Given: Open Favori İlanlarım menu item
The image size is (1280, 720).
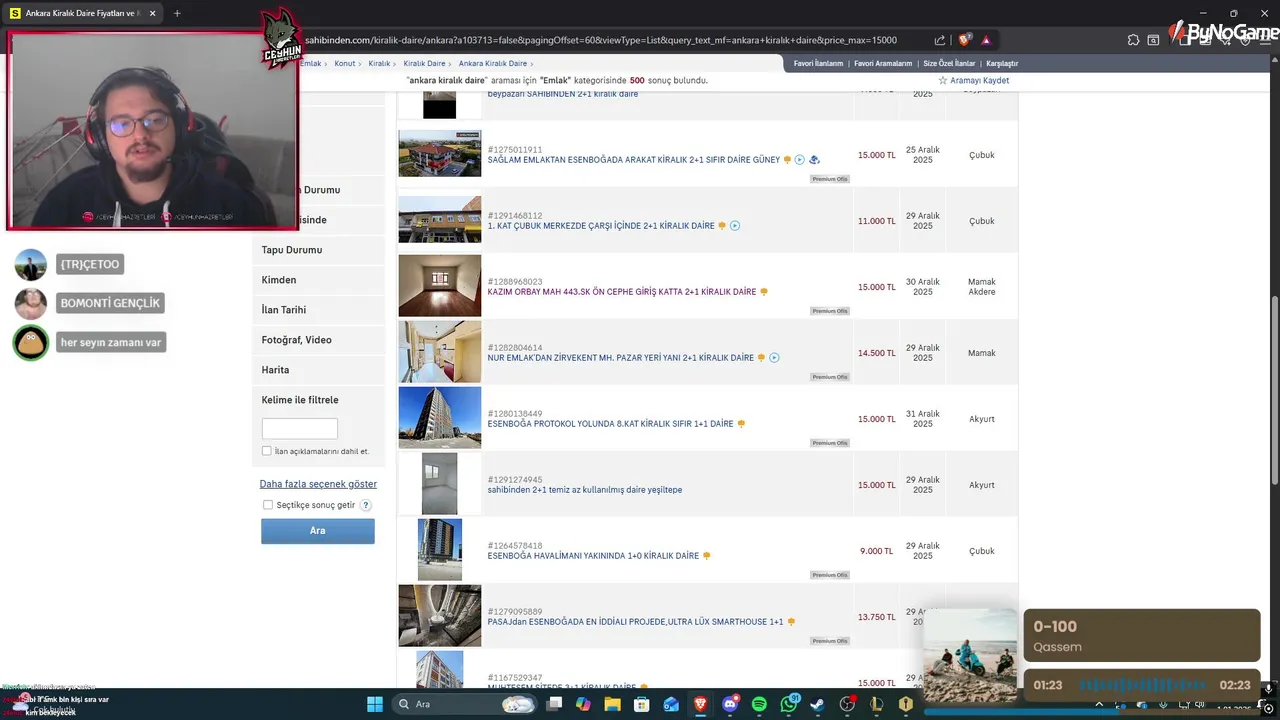Looking at the screenshot, I should click(818, 63).
